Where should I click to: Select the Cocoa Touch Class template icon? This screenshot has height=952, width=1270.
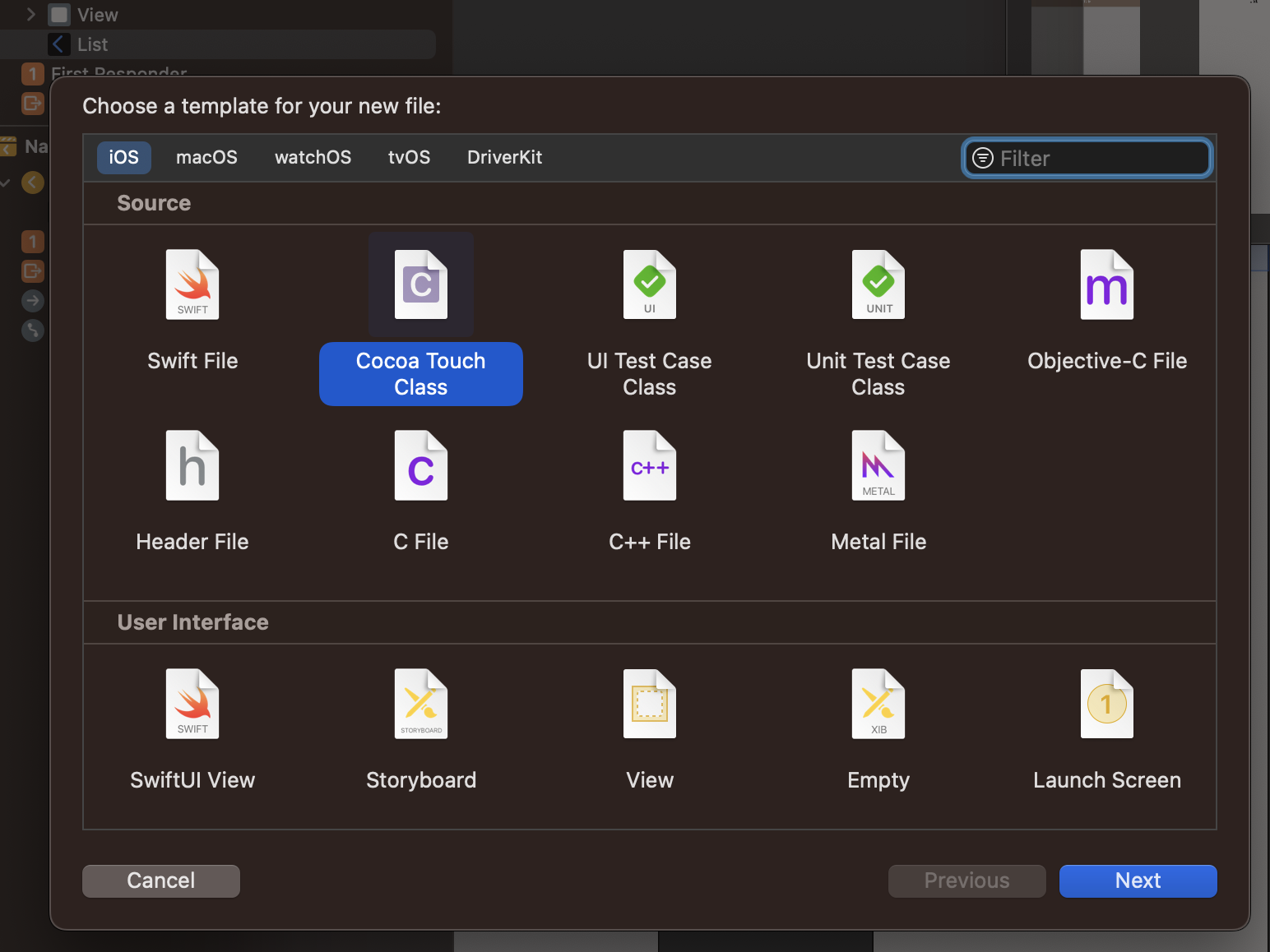(x=421, y=284)
